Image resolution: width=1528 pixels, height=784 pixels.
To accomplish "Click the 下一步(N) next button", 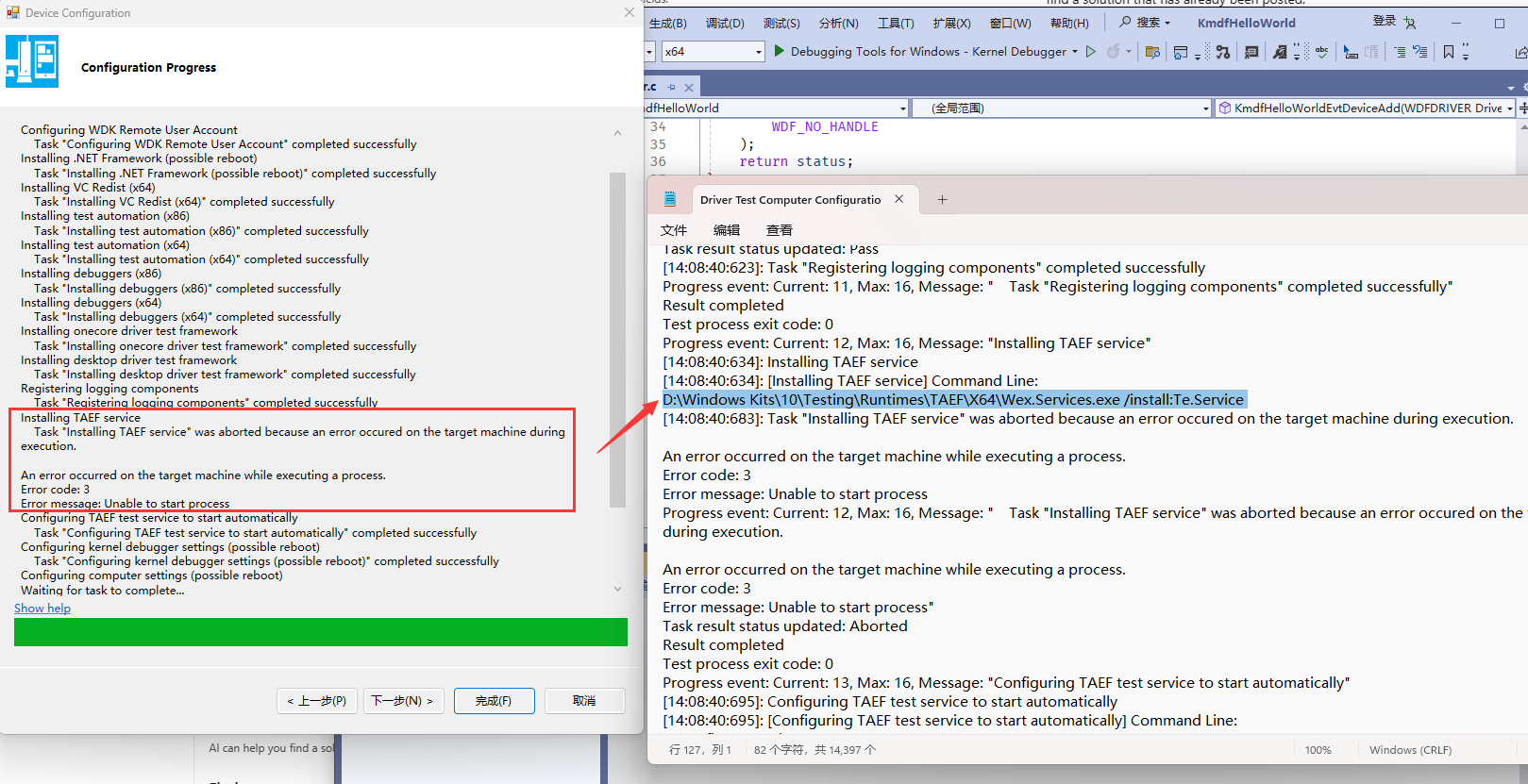I will (x=403, y=701).
